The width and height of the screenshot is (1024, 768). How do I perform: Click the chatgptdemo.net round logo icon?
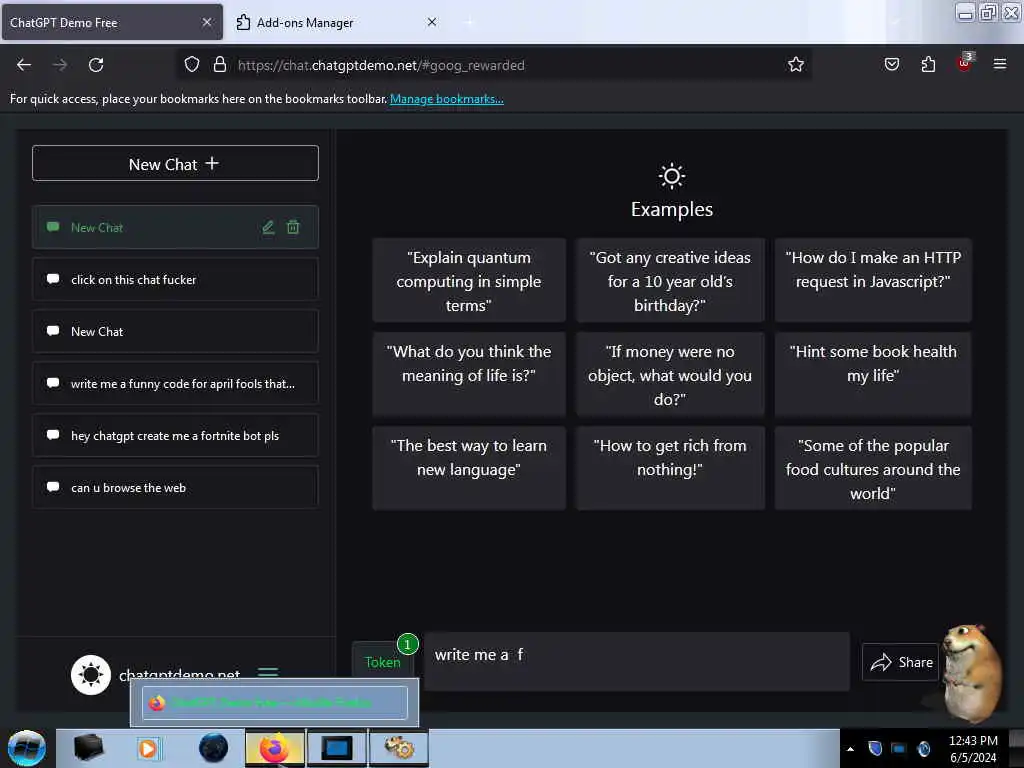click(91, 675)
